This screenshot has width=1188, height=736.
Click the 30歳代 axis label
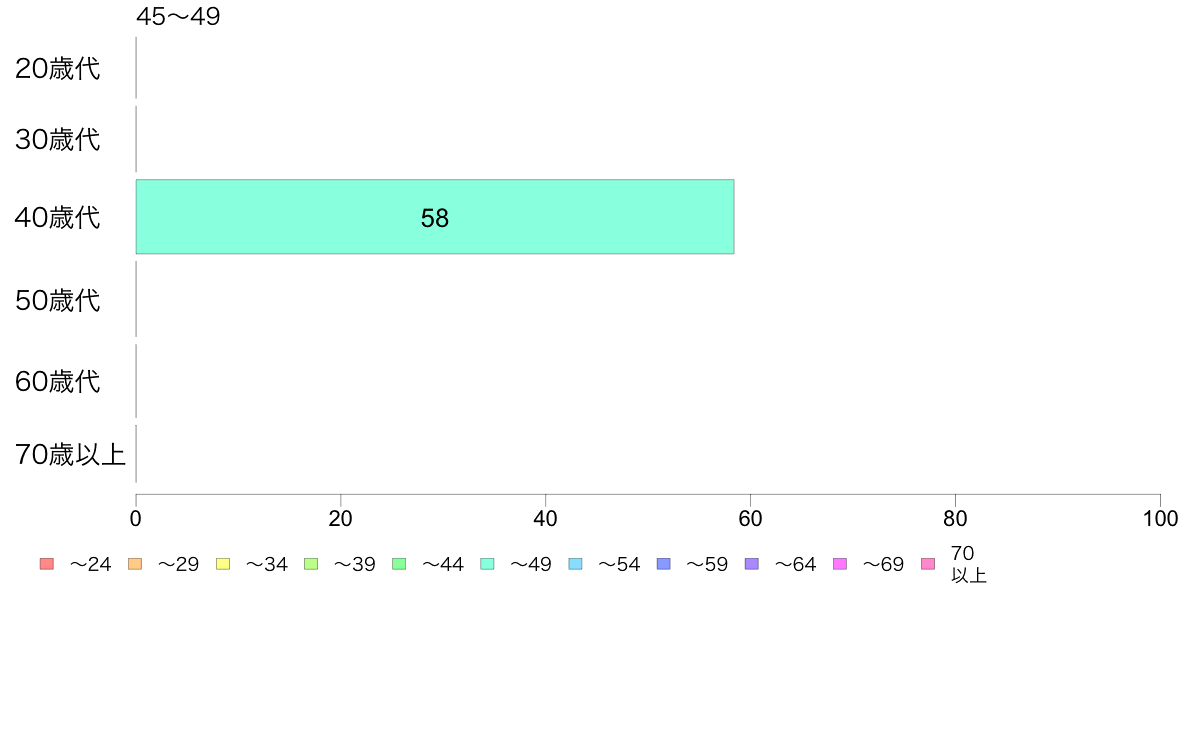click(x=58, y=139)
